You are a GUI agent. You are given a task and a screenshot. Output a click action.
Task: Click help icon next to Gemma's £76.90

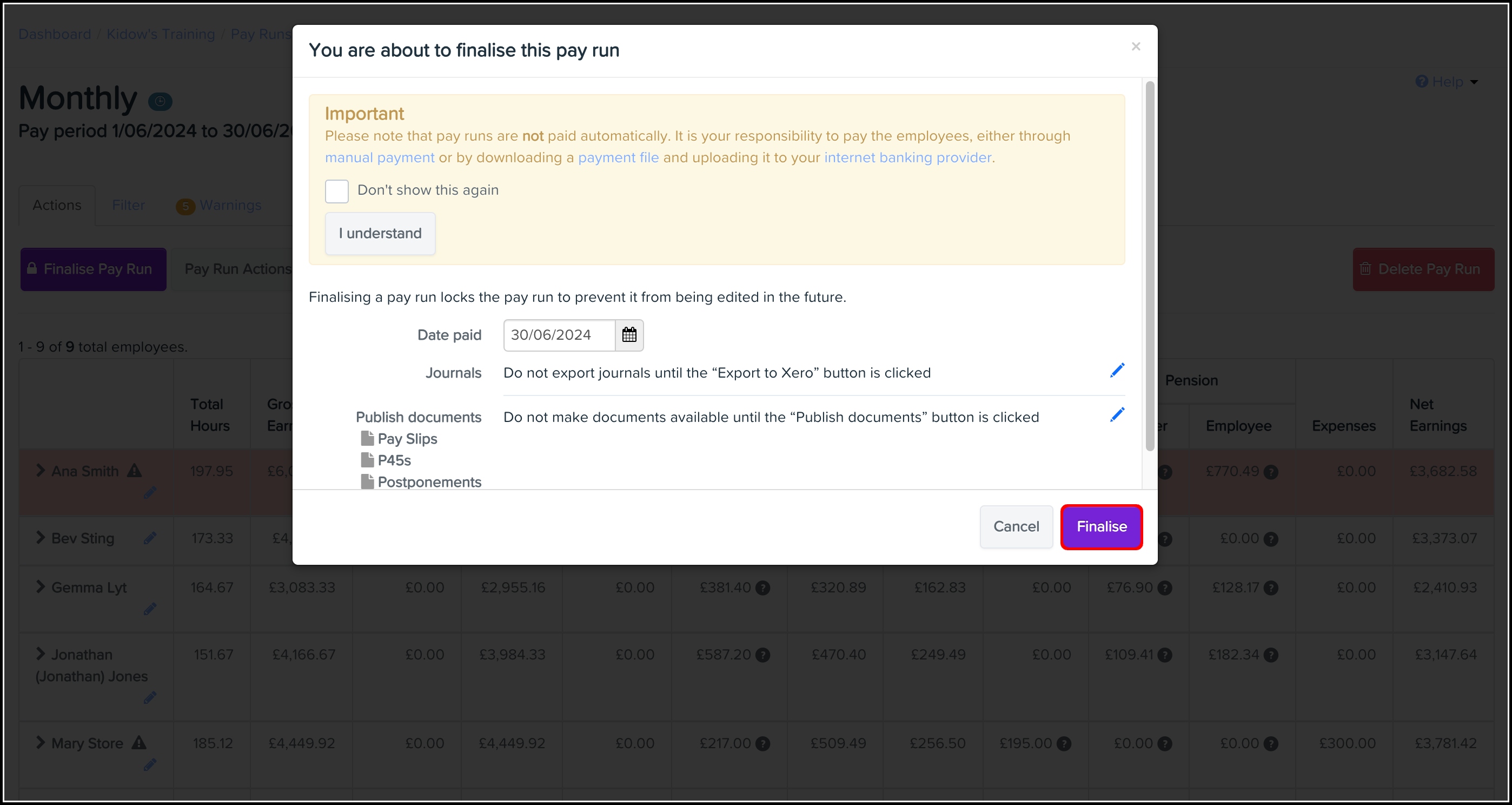click(x=1164, y=588)
